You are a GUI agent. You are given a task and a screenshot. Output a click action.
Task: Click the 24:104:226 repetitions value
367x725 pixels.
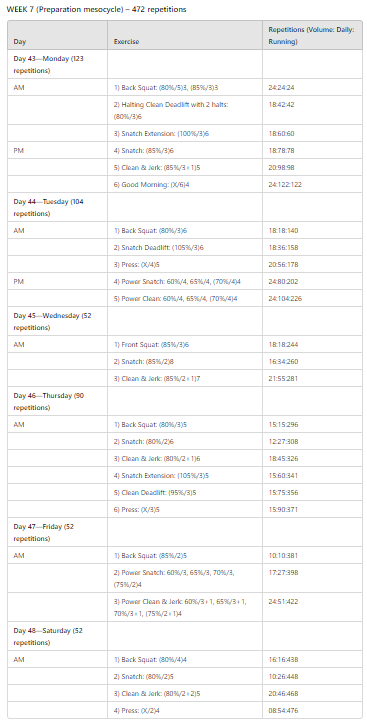(285, 298)
